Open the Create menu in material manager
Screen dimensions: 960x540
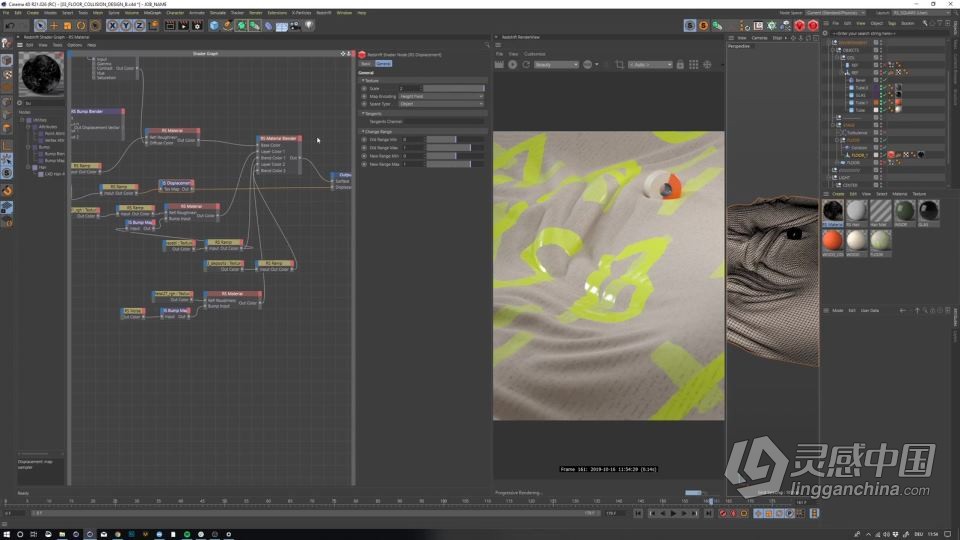838,193
